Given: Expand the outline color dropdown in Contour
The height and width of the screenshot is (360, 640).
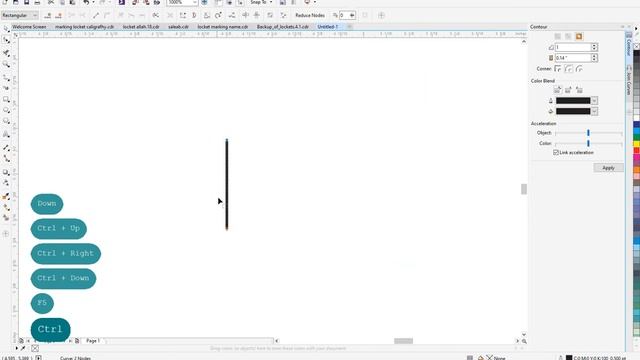Looking at the screenshot, I should [x=594, y=100].
